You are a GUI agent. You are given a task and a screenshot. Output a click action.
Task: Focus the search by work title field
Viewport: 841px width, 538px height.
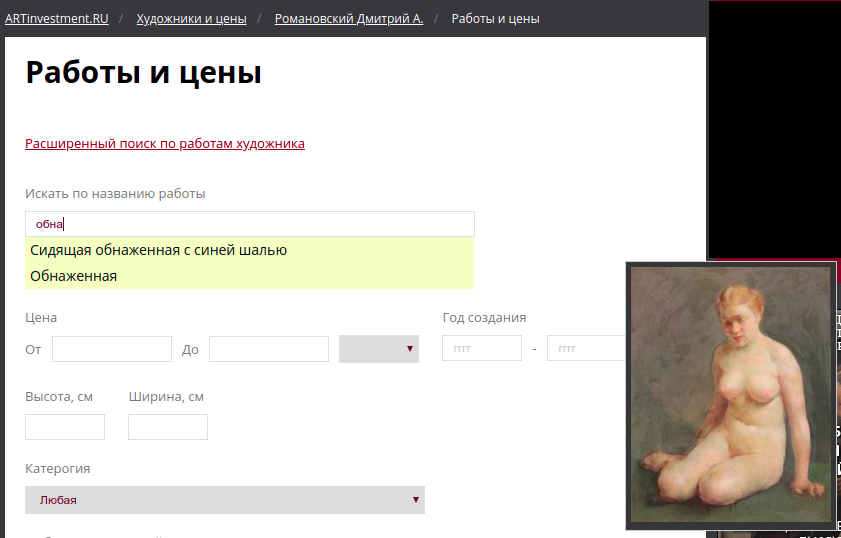tap(249, 224)
